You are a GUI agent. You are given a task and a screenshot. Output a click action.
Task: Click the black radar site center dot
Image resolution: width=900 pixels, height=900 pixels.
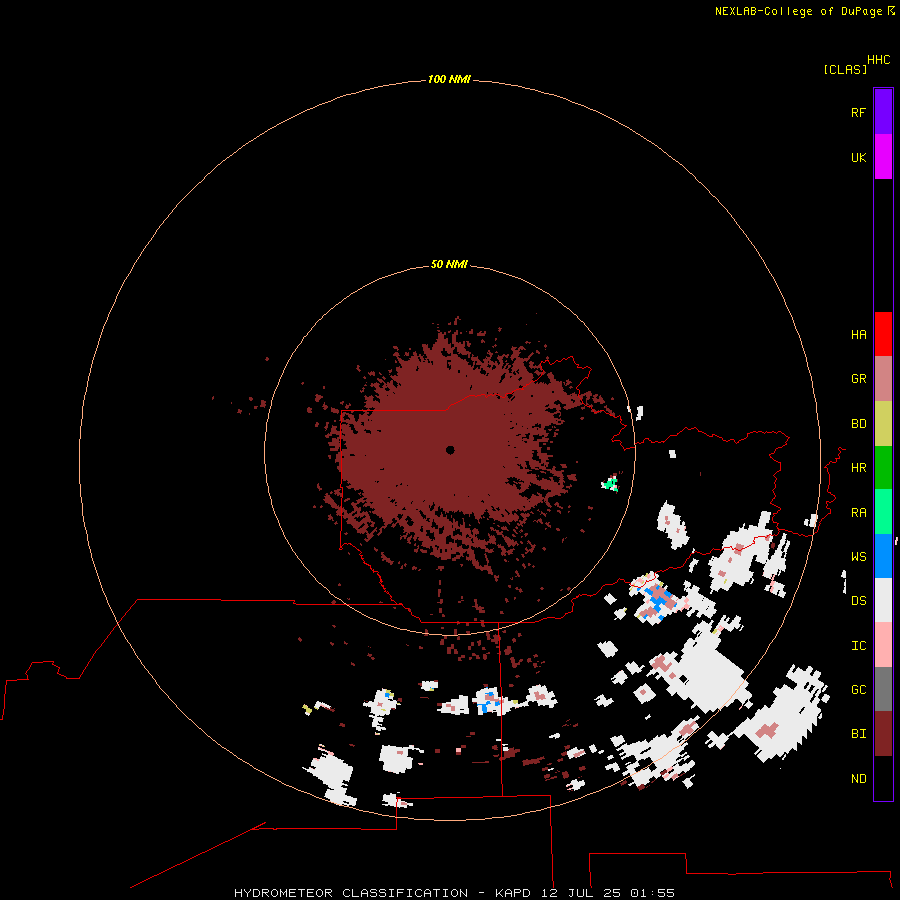pos(450,450)
